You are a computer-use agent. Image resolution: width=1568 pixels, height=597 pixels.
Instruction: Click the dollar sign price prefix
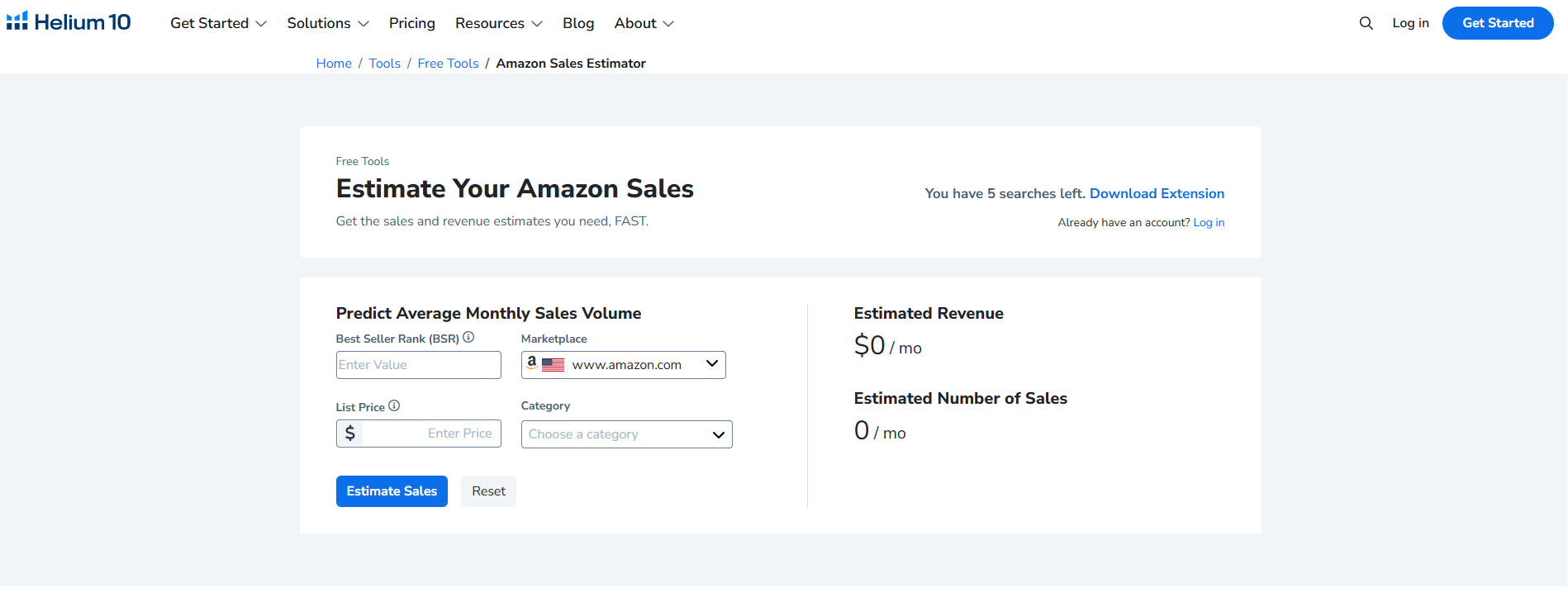350,434
